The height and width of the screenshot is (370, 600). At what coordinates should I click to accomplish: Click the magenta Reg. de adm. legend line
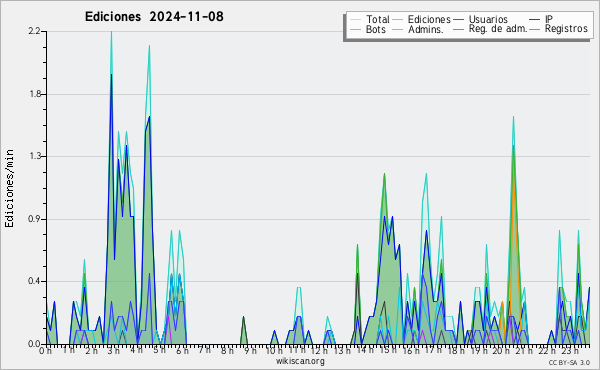[x=458, y=29]
